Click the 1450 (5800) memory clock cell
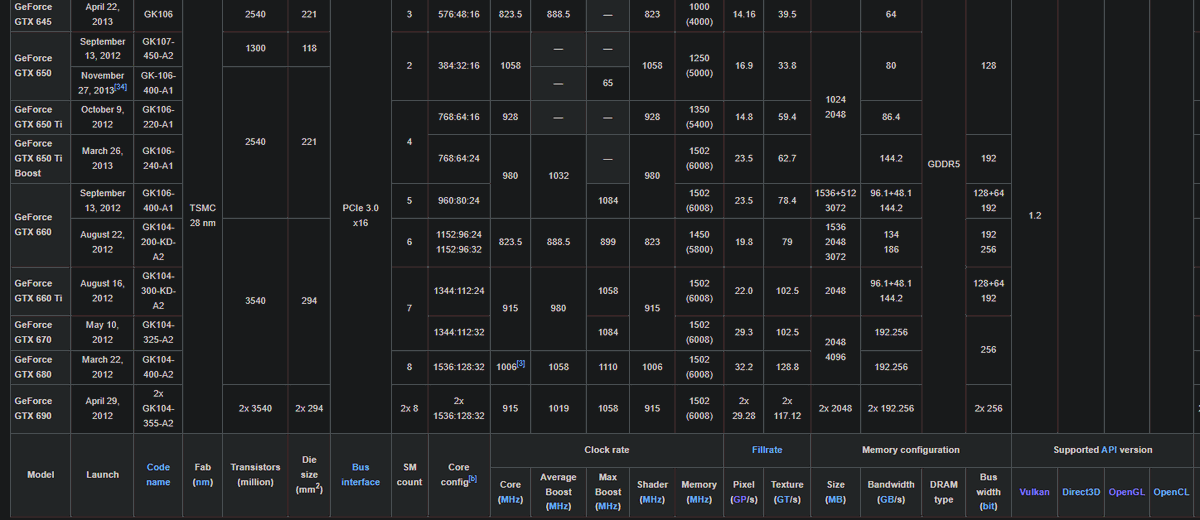 (x=699, y=242)
